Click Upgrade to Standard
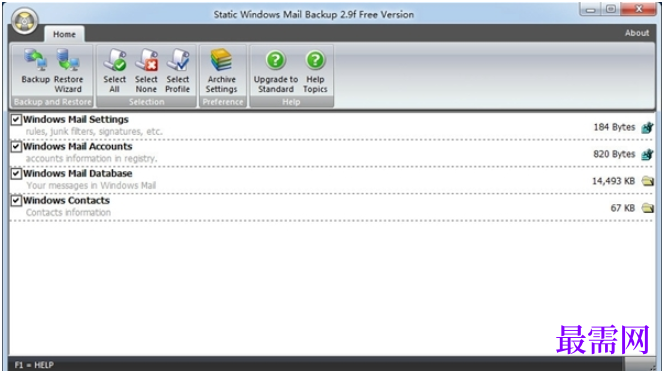 coord(276,70)
